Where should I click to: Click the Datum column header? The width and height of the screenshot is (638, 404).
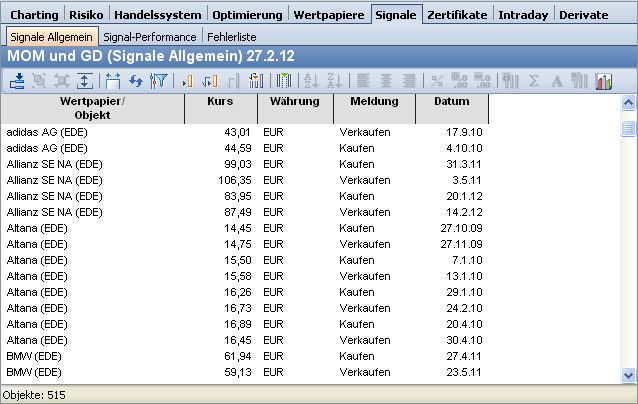tap(451, 102)
